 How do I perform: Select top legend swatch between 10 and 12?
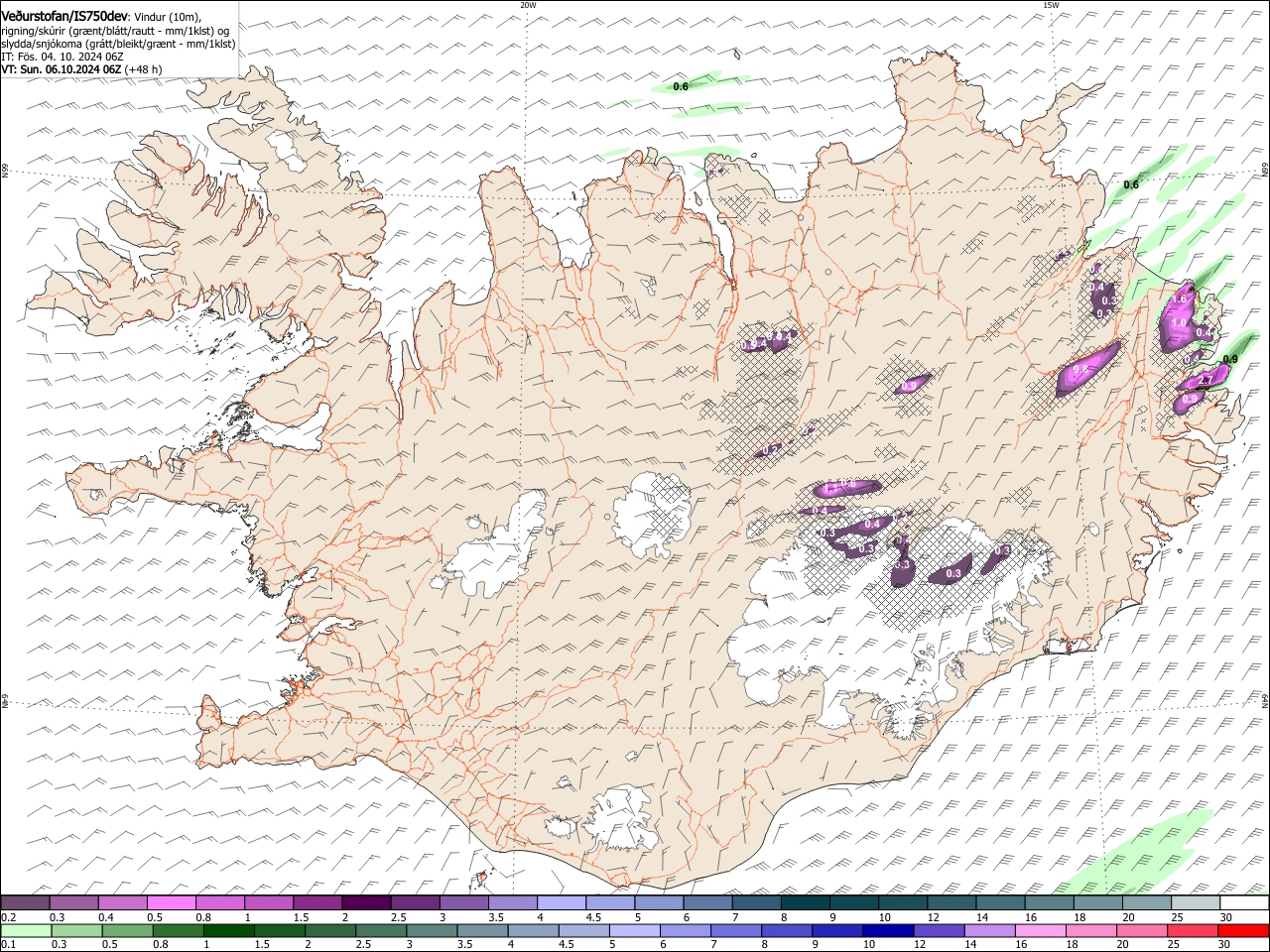[x=903, y=903]
